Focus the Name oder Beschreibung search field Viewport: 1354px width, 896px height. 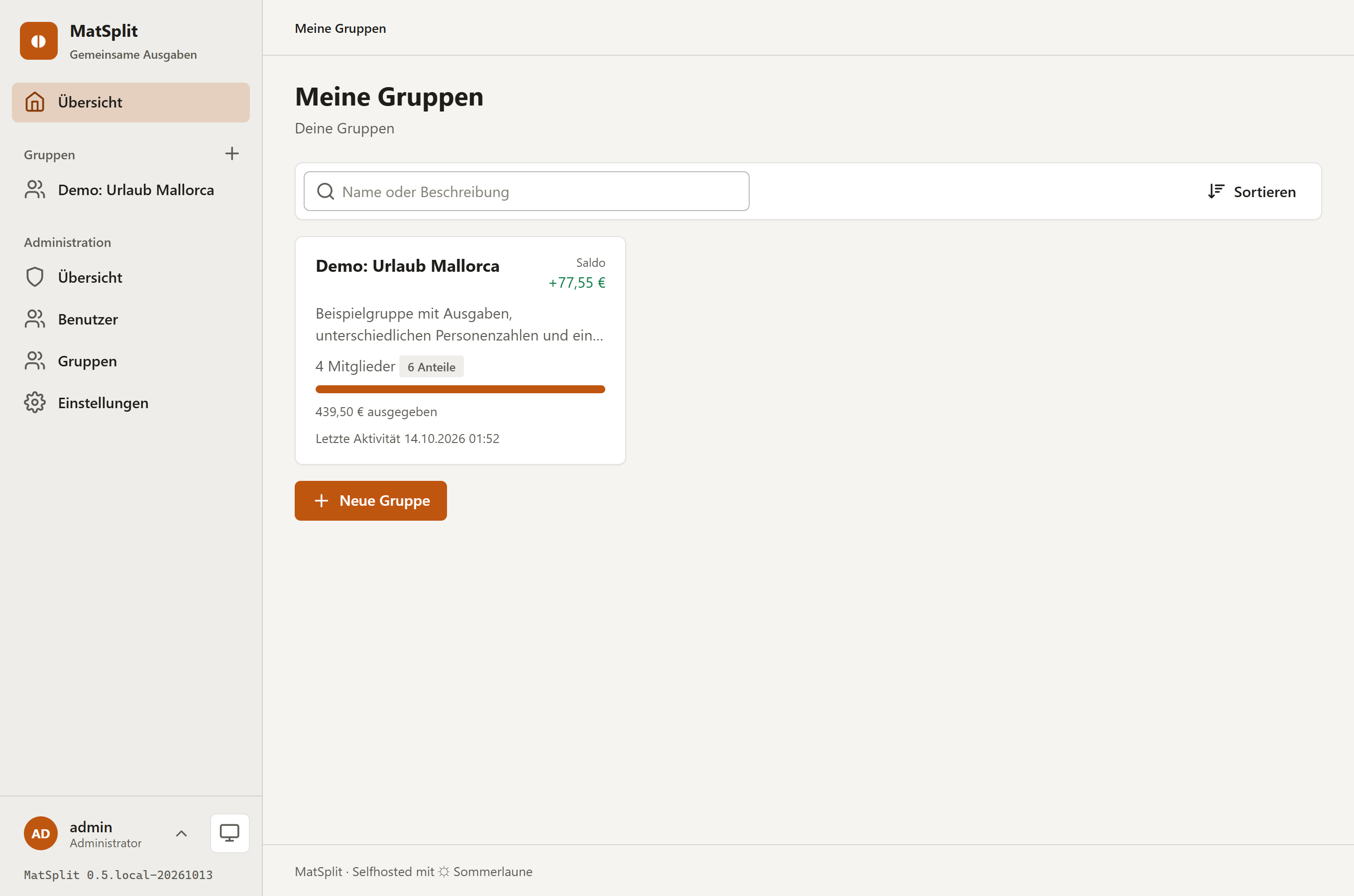coord(526,192)
